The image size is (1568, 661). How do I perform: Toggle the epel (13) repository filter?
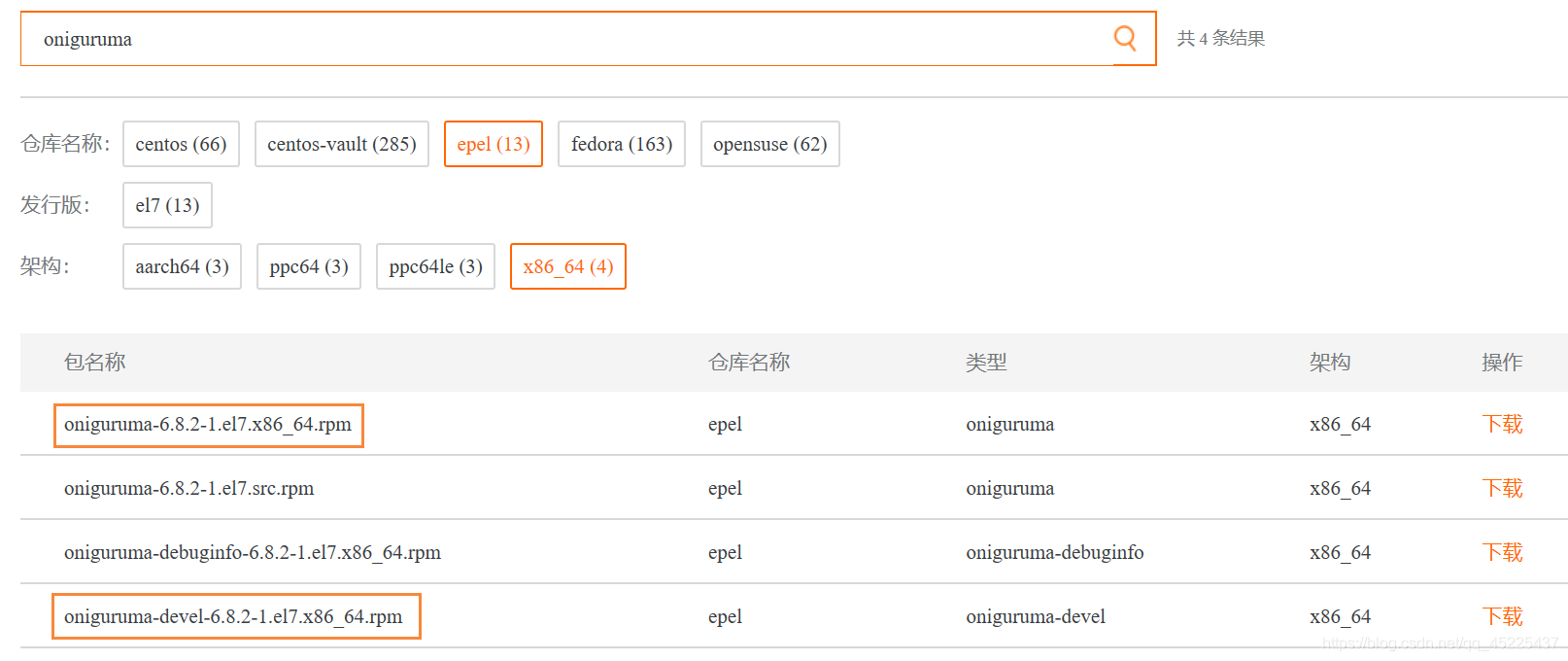coord(494,144)
